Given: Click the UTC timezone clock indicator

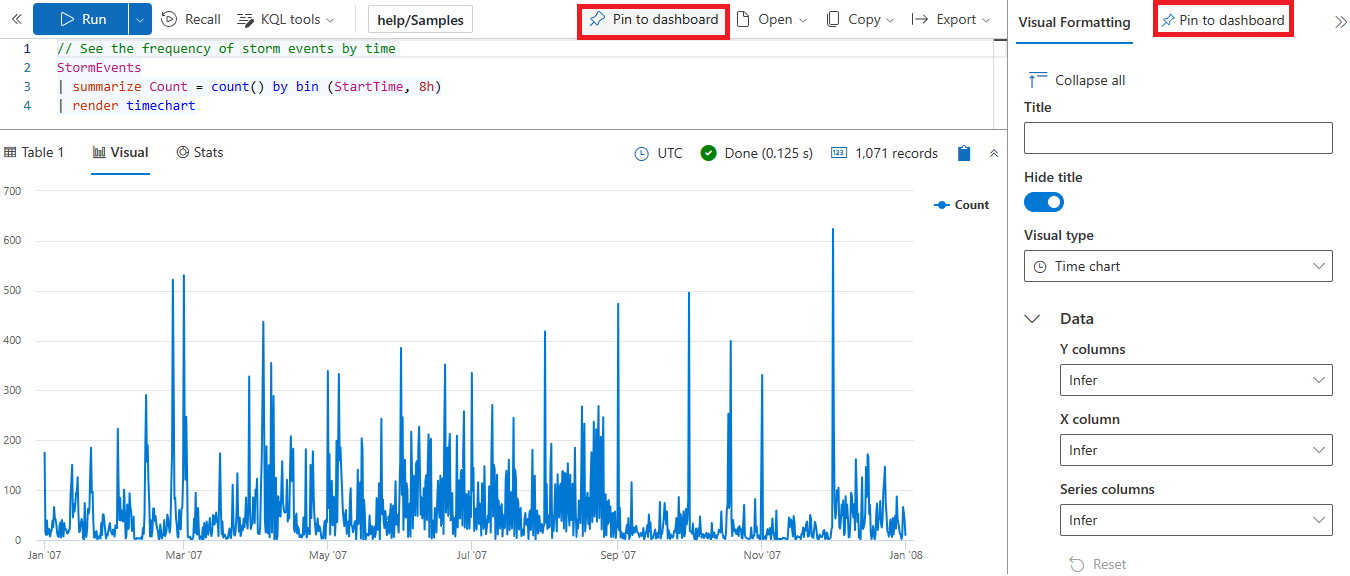Looking at the screenshot, I should point(659,153).
